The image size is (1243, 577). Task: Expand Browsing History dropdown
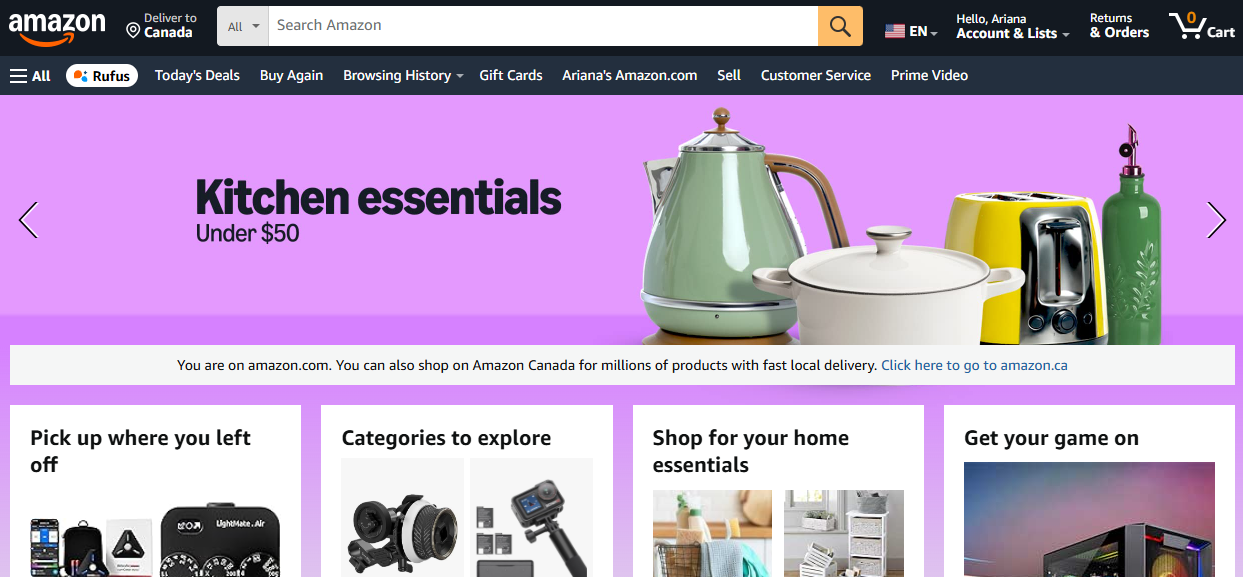coord(403,75)
